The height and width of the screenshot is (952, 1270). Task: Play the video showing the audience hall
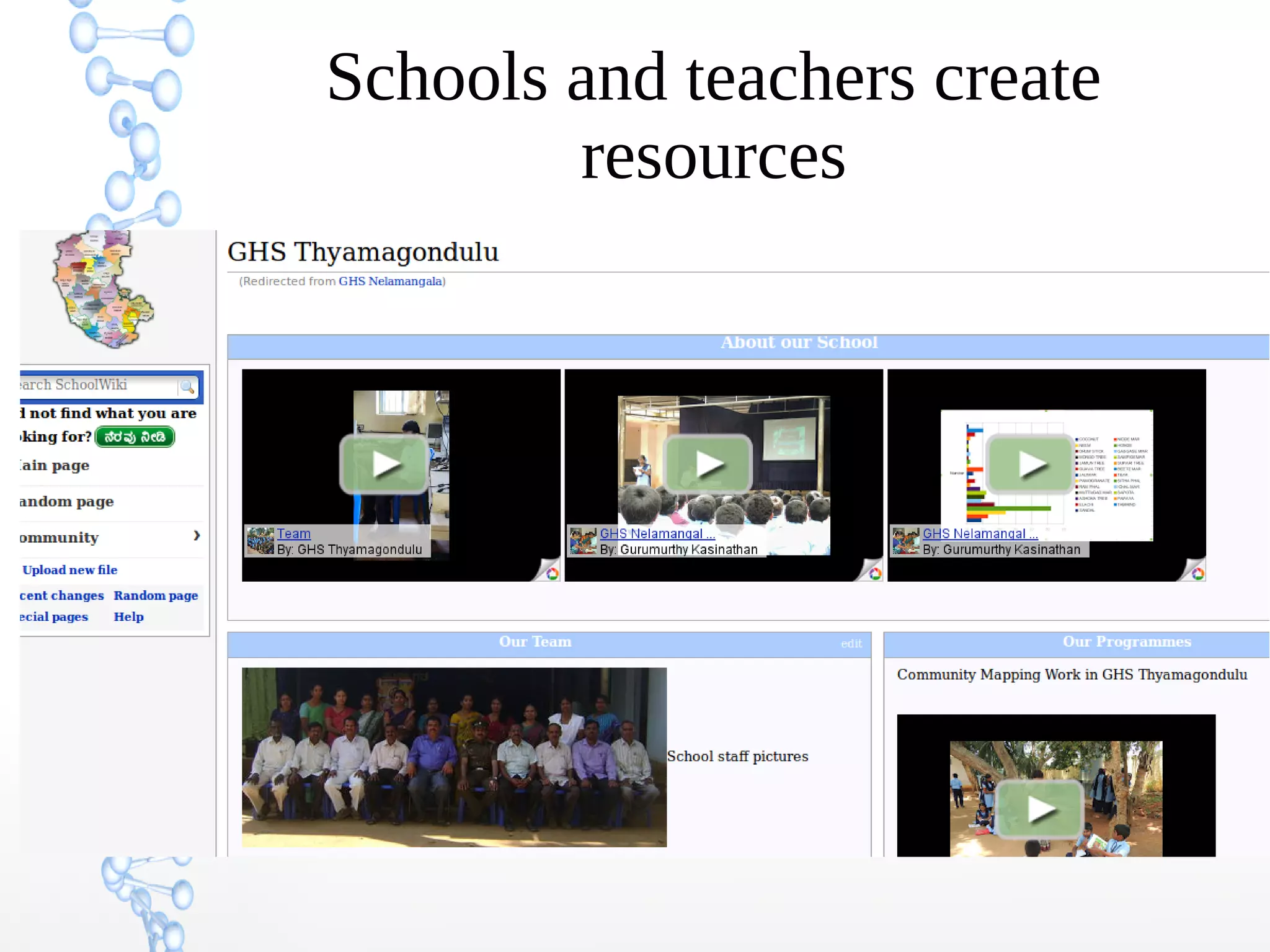[x=708, y=464]
